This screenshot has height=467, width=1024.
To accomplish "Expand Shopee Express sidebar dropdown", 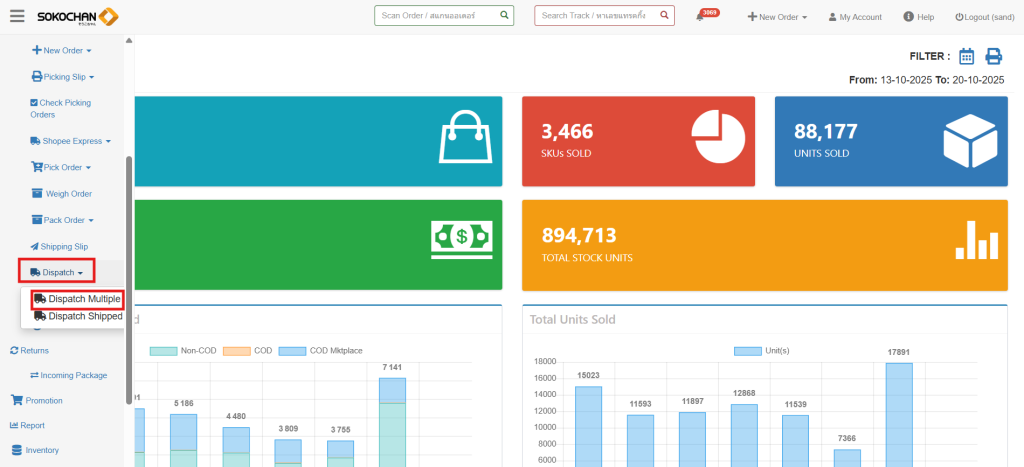I will [71, 141].
